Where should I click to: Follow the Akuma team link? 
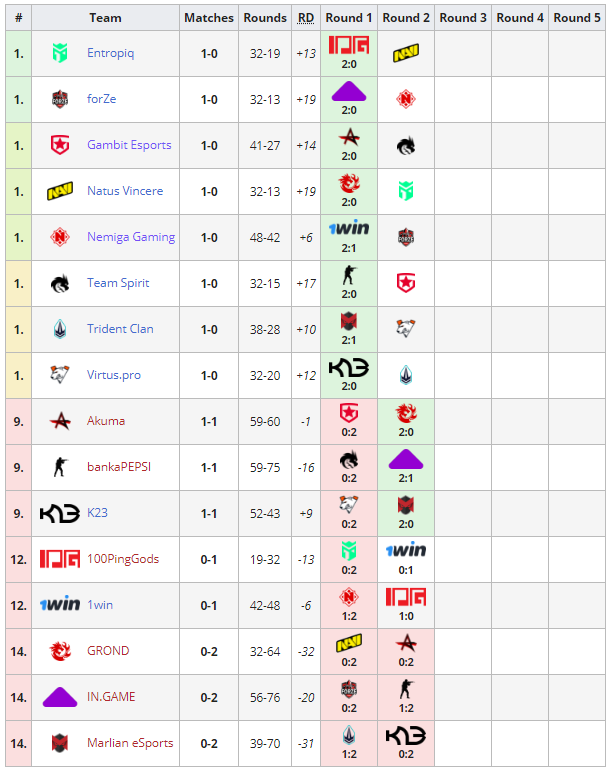106,421
